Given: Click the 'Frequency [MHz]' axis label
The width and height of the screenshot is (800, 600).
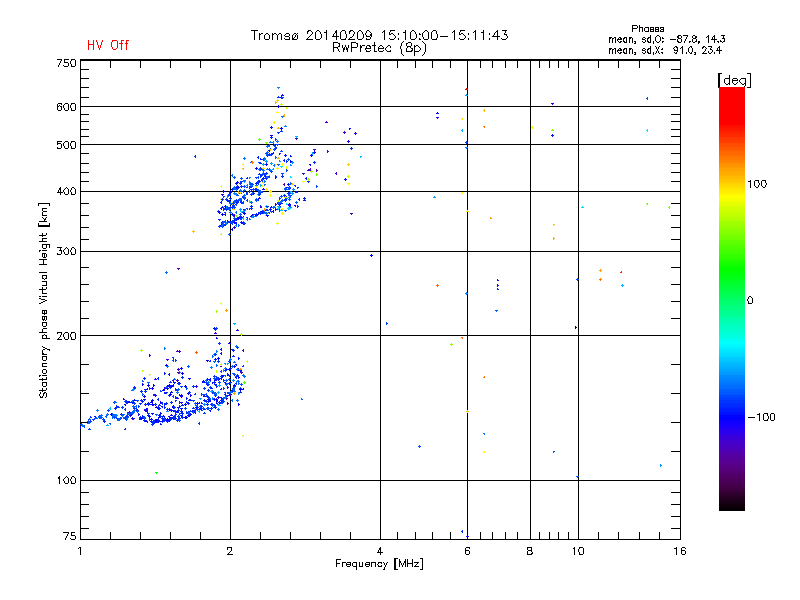Looking at the screenshot, I should pyautogui.click(x=379, y=564).
